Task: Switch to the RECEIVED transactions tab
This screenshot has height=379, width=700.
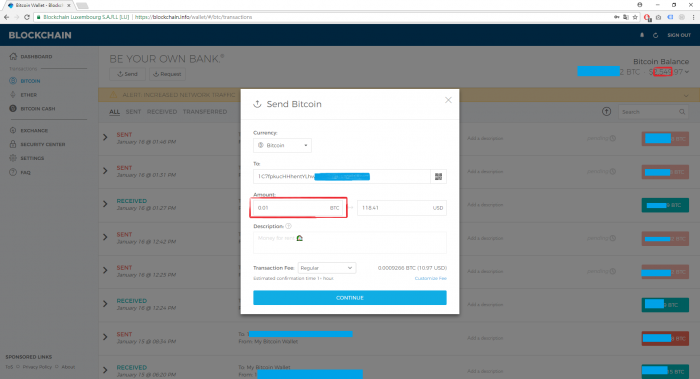Action: (x=162, y=112)
